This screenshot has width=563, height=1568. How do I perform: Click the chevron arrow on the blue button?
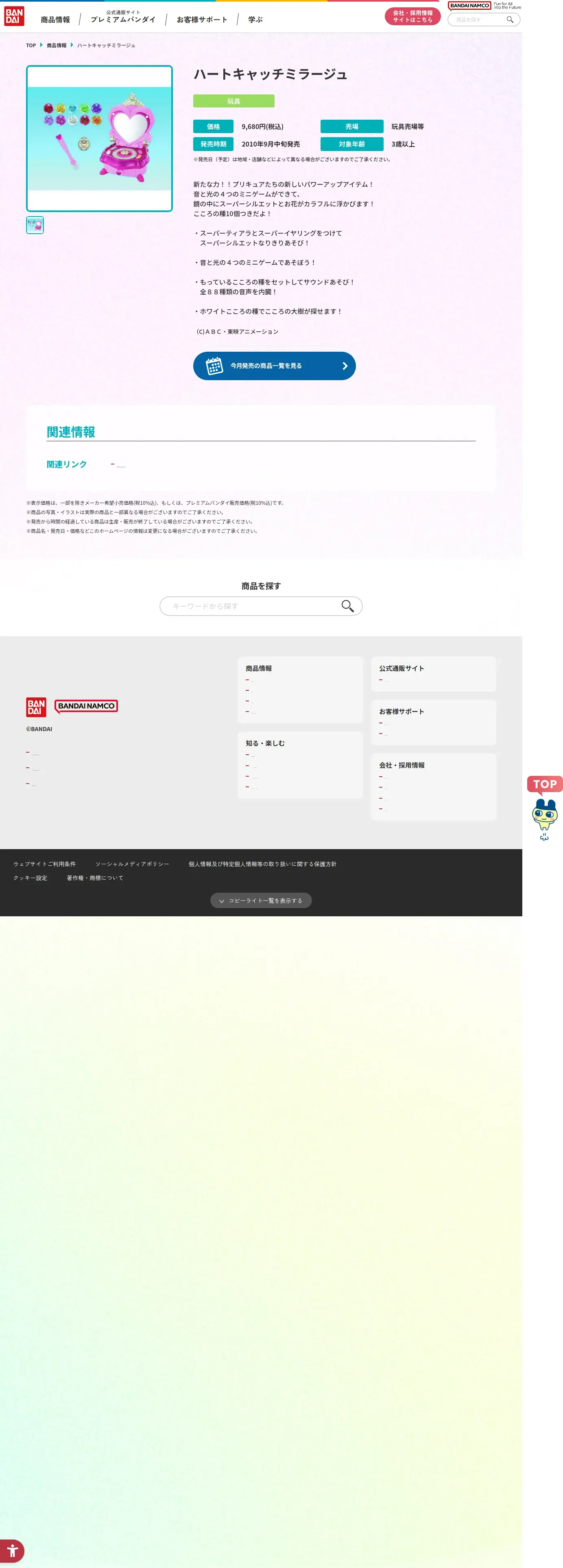(345, 366)
